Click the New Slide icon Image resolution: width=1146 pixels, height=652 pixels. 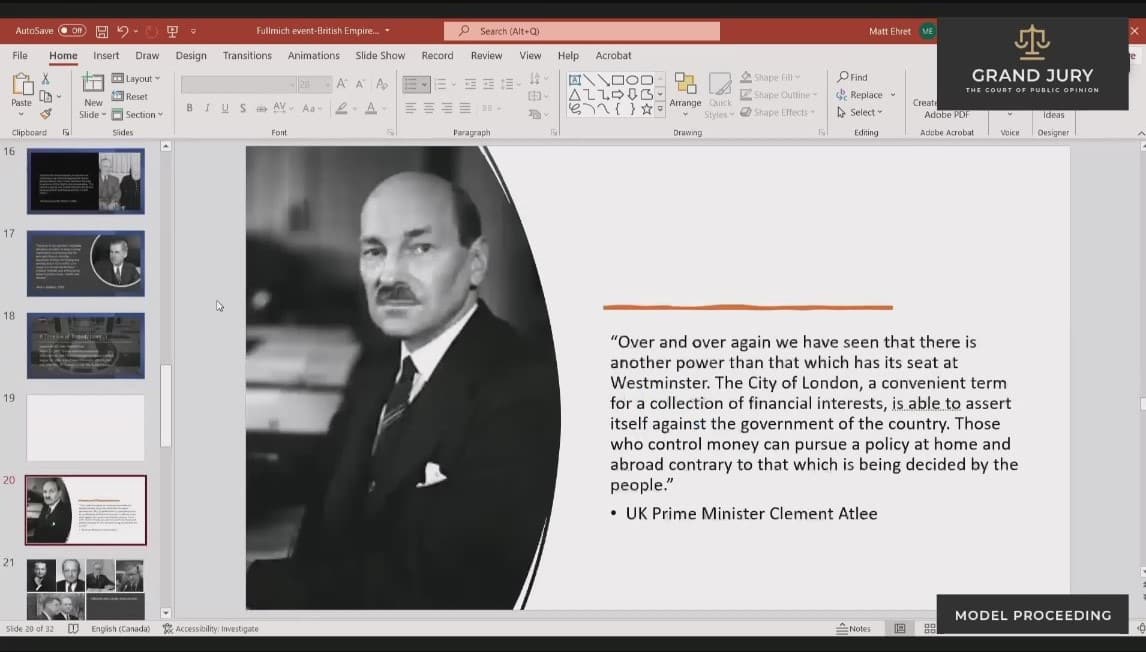pos(92,83)
